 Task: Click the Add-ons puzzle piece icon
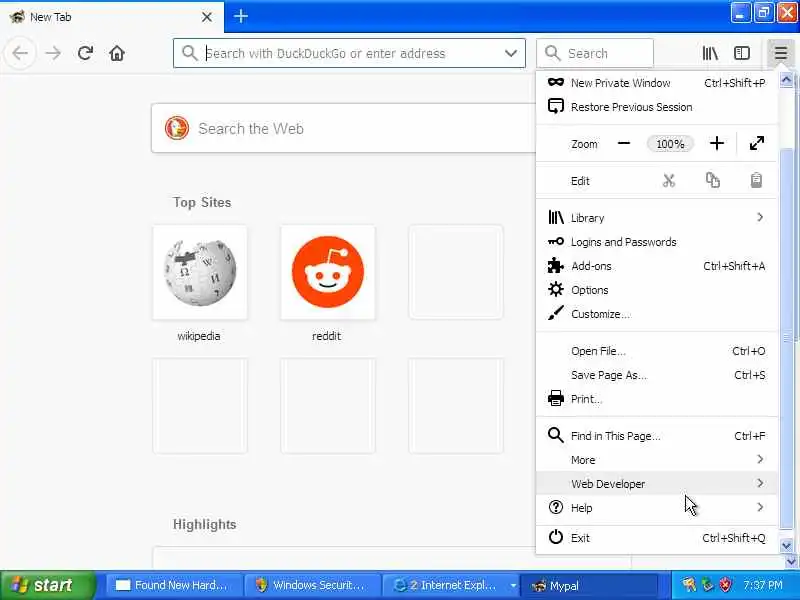[555, 265]
